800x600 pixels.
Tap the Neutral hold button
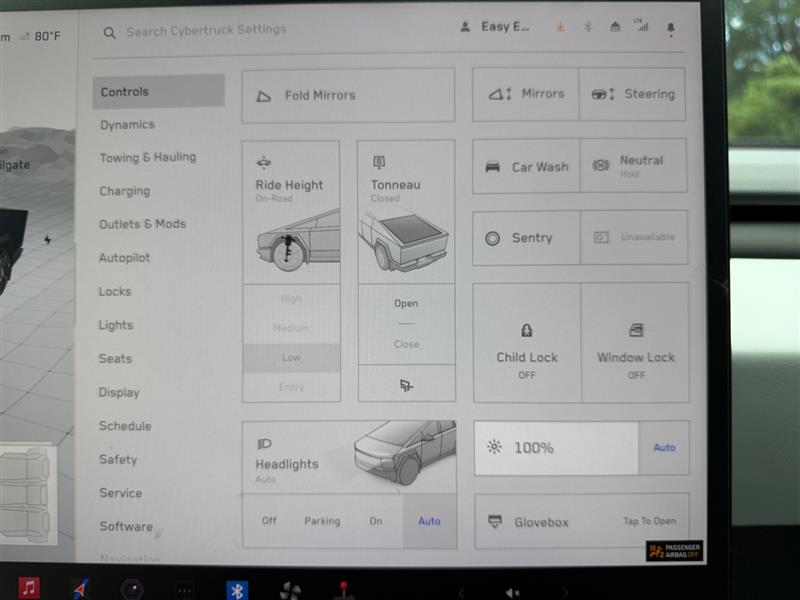(x=634, y=166)
